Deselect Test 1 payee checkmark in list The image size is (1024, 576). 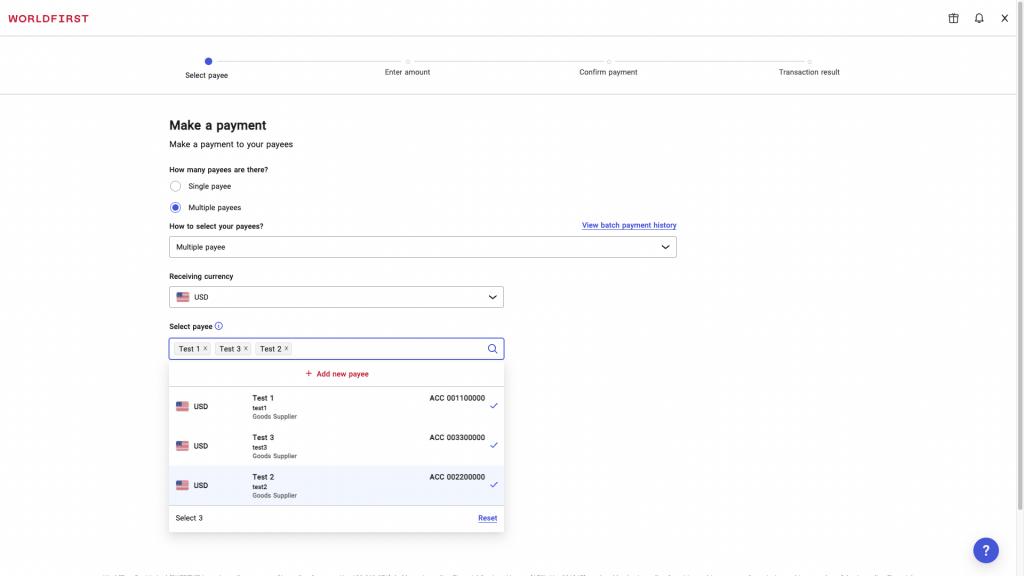point(494,406)
